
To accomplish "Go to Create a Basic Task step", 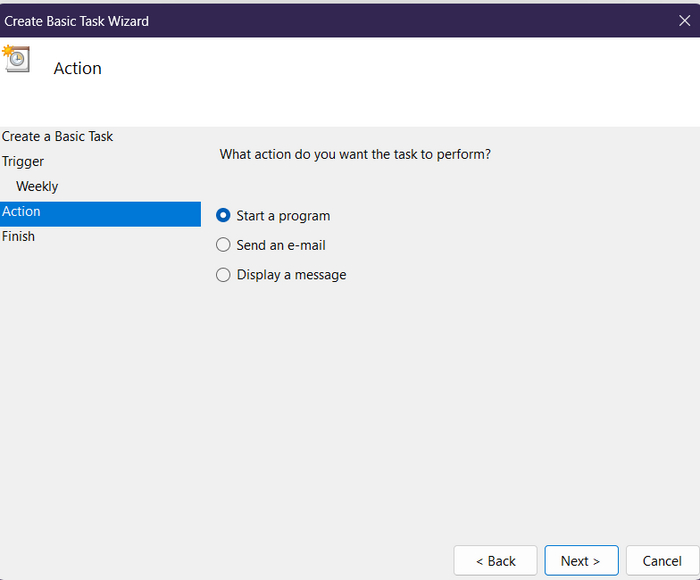I will coord(58,136).
